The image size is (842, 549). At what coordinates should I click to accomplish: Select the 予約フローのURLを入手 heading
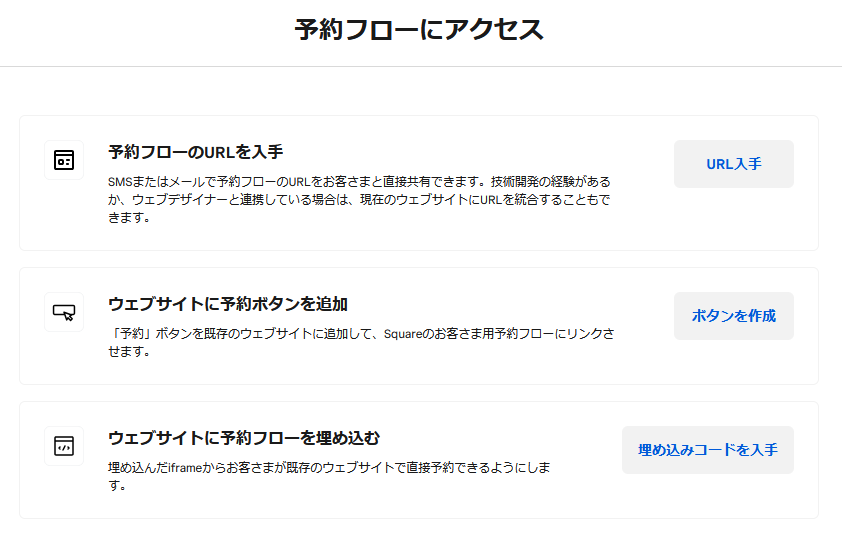[x=196, y=152]
